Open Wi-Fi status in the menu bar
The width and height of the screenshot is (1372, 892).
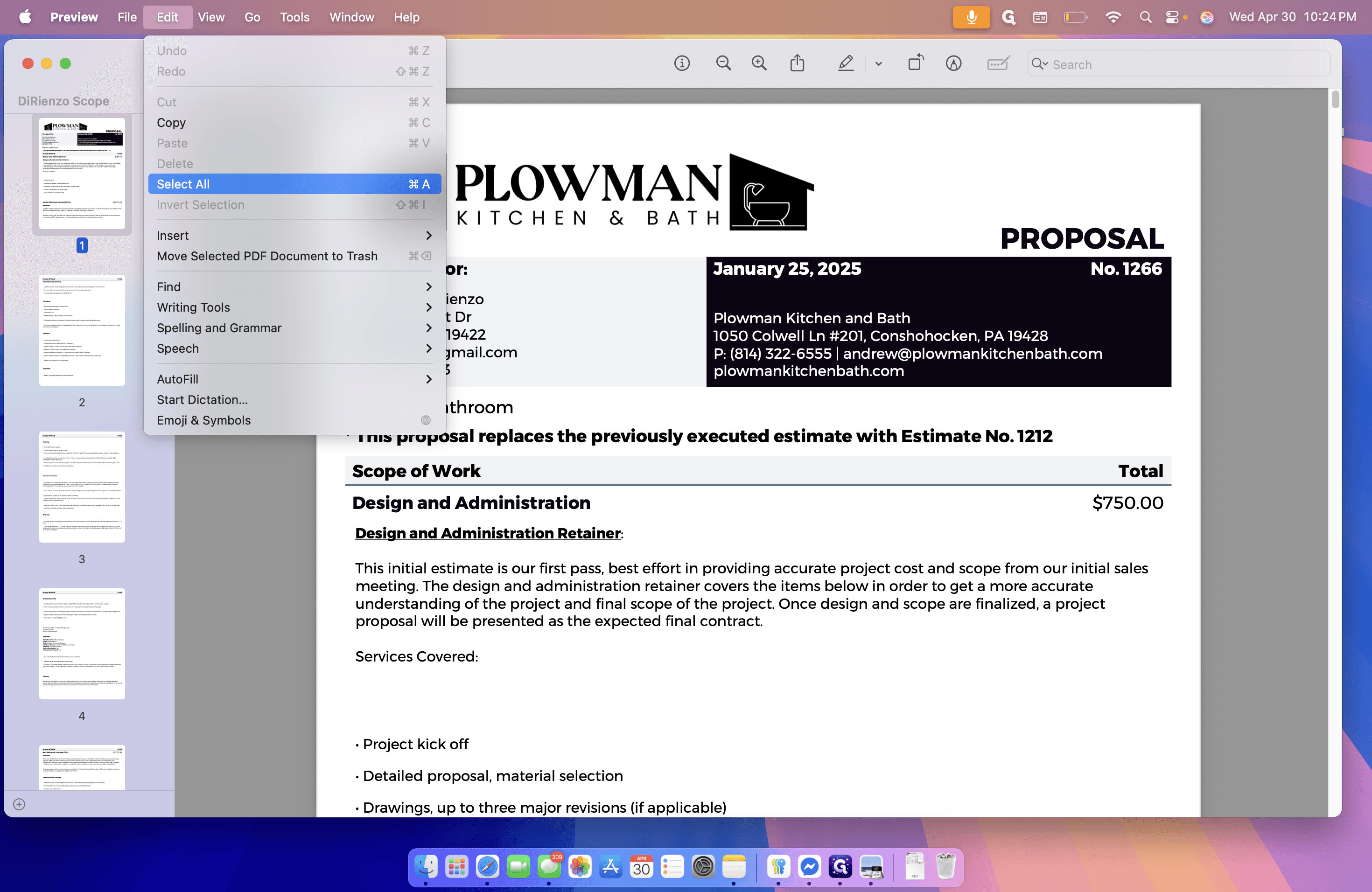point(1113,17)
